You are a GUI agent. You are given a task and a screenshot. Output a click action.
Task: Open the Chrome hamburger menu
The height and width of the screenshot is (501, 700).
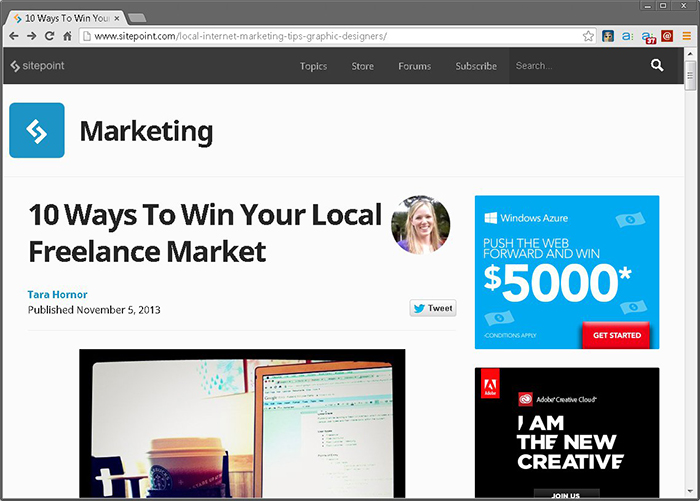pyautogui.click(x=687, y=36)
